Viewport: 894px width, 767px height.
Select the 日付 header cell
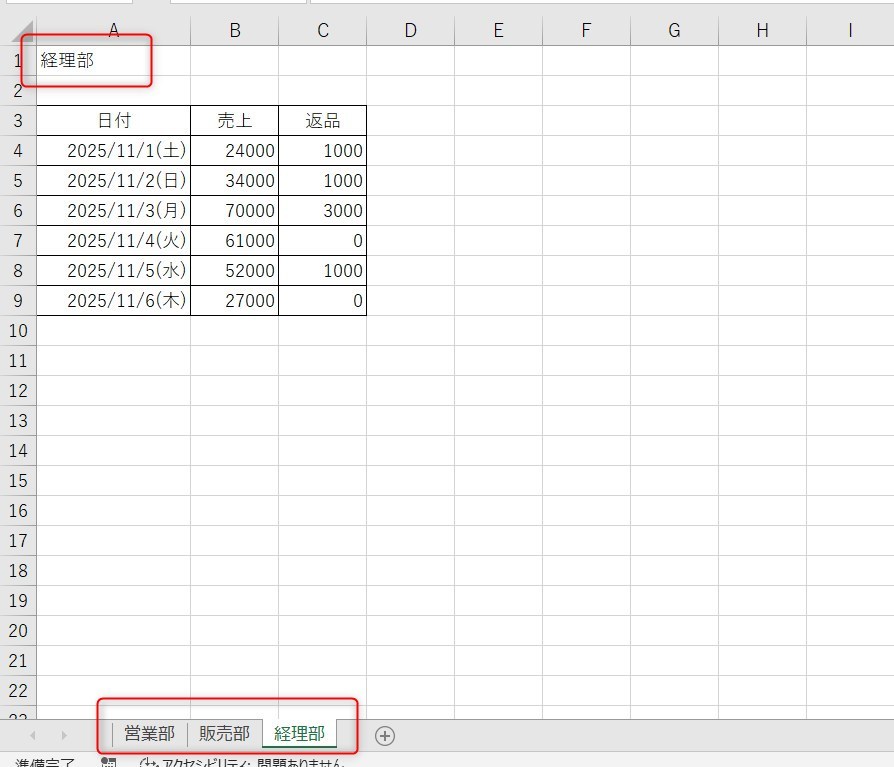click(x=113, y=121)
